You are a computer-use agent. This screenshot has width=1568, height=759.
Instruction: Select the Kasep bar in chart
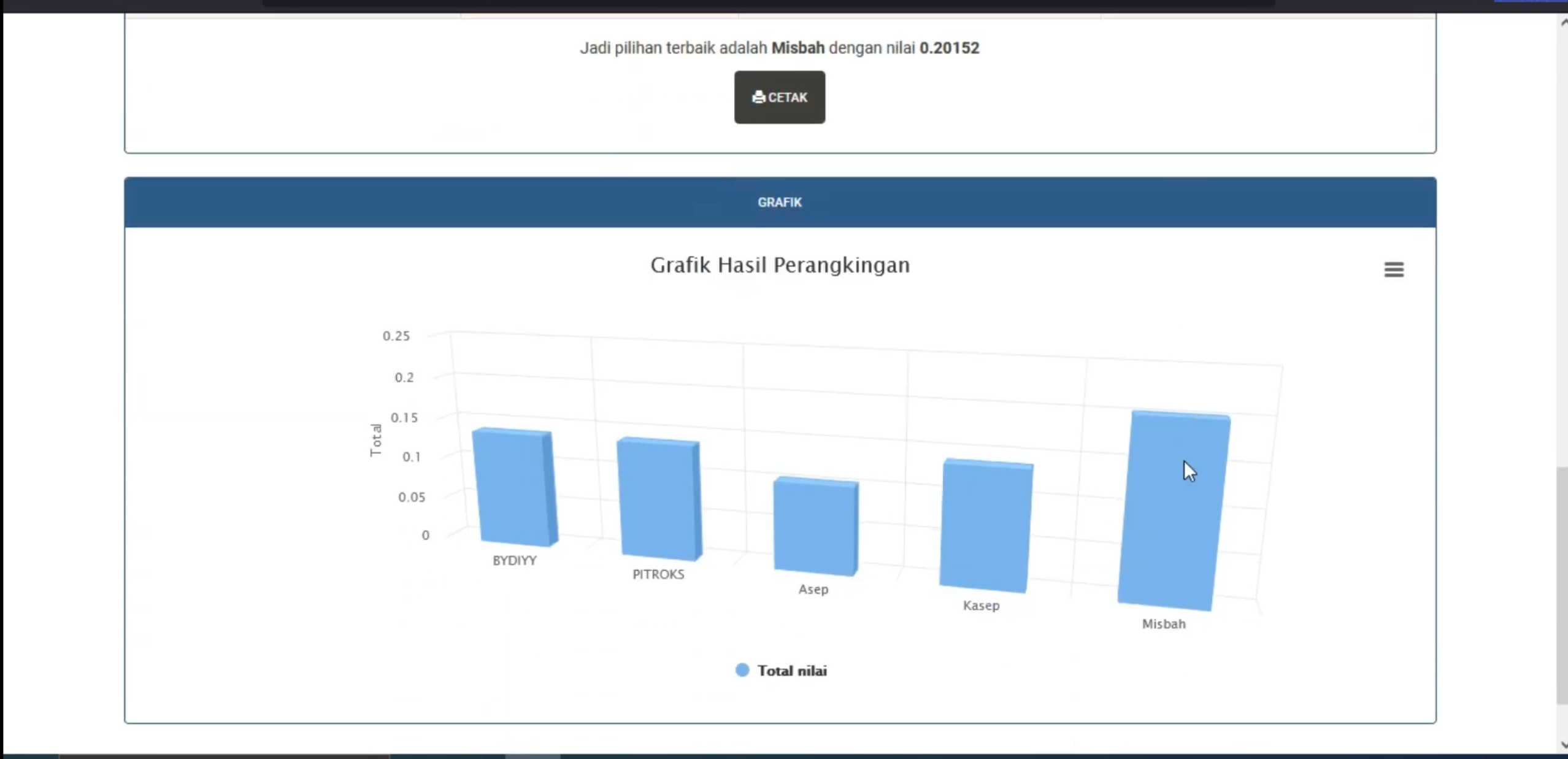click(x=986, y=525)
